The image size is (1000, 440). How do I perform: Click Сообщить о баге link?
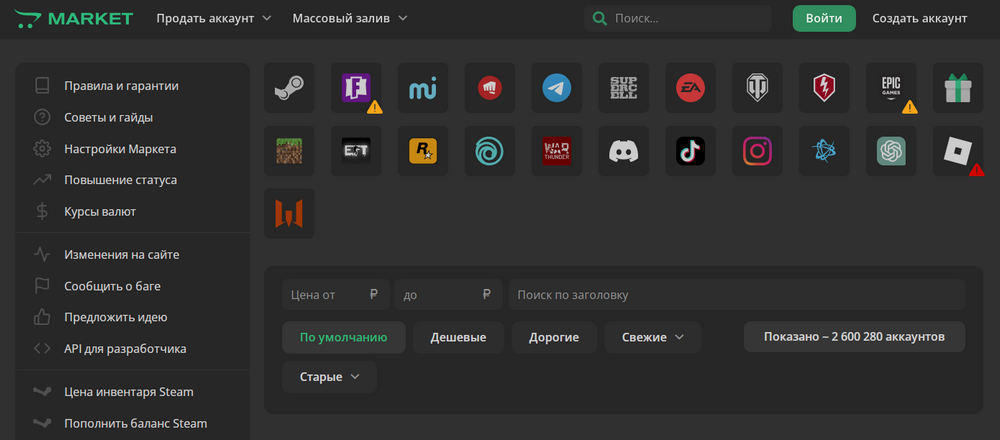112,286
